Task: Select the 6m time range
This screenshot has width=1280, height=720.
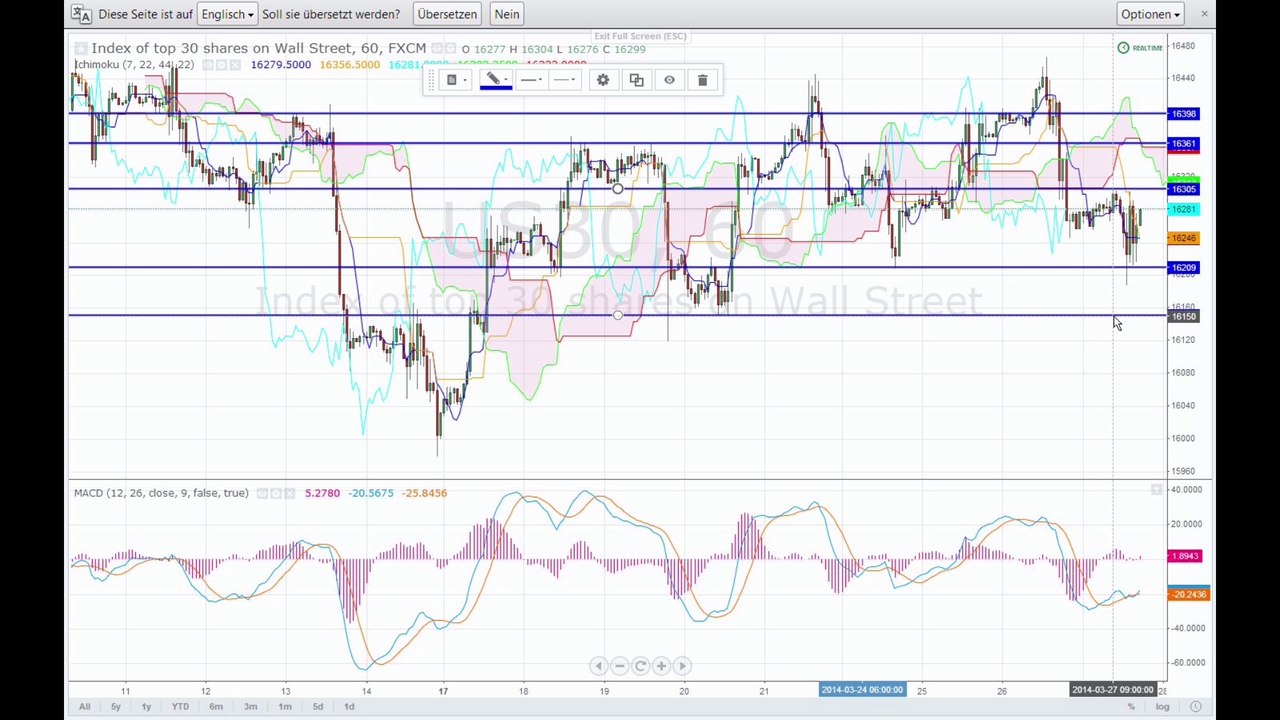Action: click(216, 707)
